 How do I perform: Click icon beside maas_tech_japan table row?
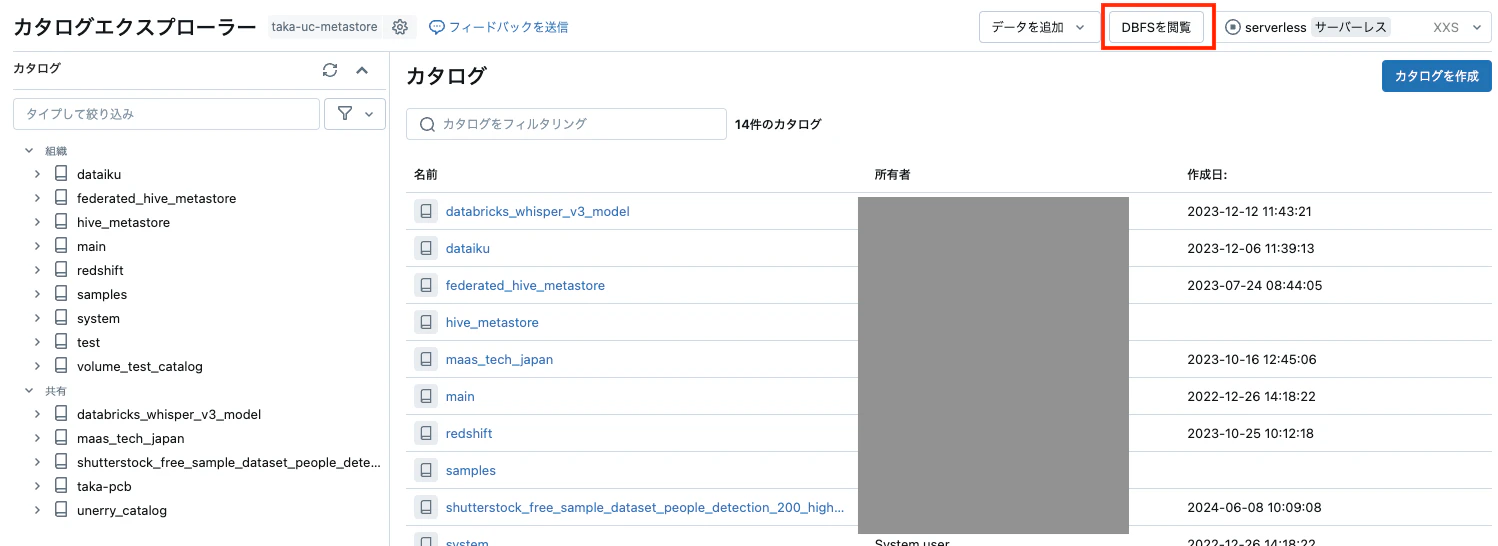pyautogui.click(x=426, y=359)
